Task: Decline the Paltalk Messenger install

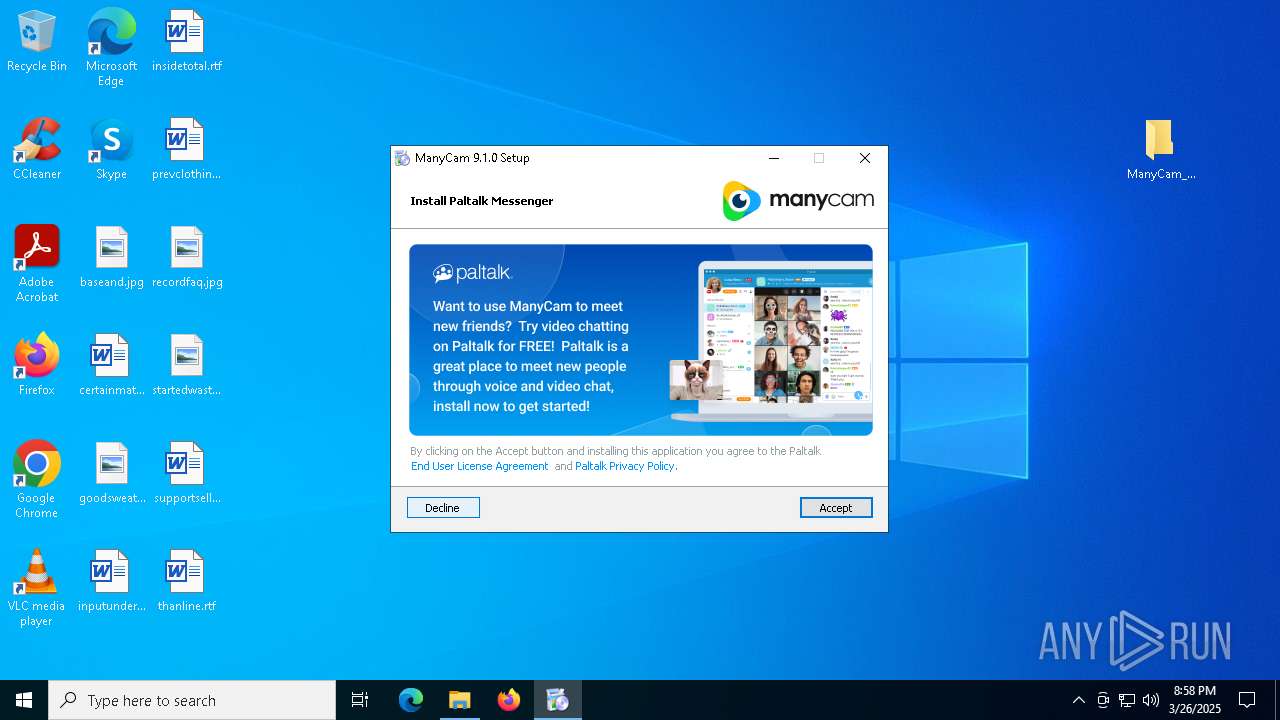Action: (x=443, y=508)
